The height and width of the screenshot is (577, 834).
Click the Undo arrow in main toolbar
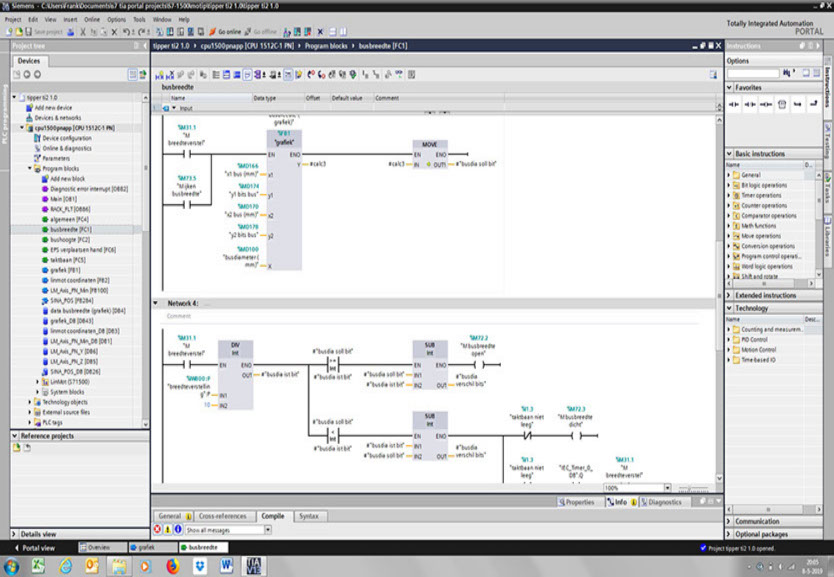tap(126, 32)
